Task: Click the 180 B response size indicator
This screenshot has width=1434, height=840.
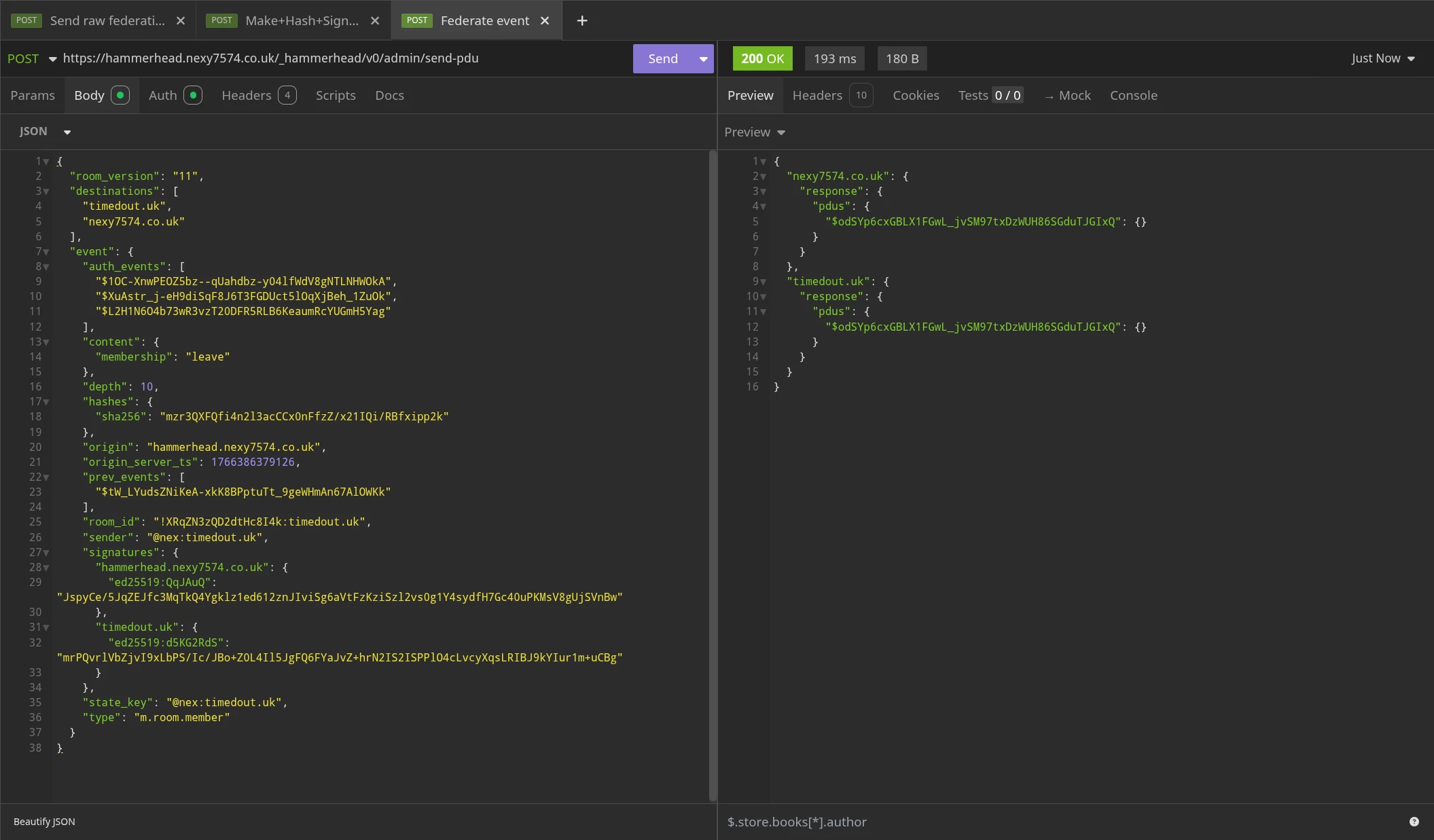Action: tap(902, 58)
